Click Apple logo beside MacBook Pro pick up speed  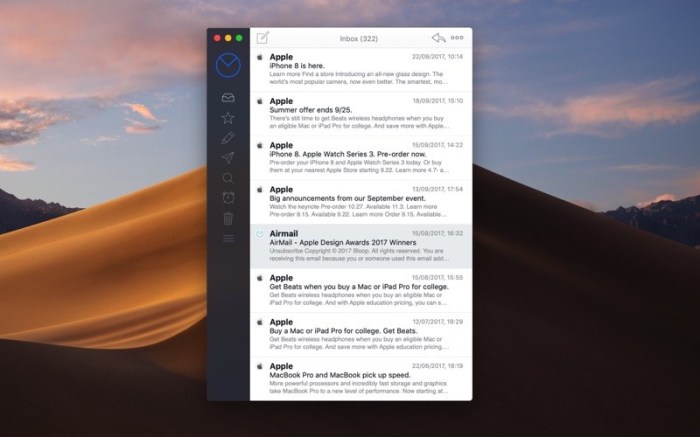click(x=259, y=366)
